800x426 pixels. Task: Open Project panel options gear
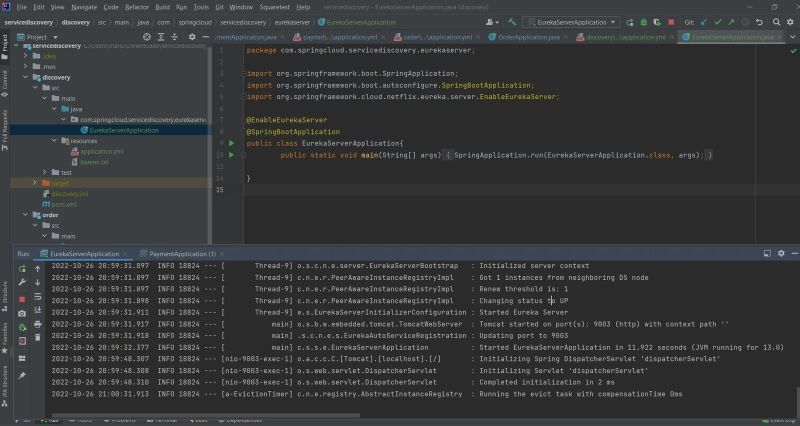pyautogui.click(x=192, y=37)
